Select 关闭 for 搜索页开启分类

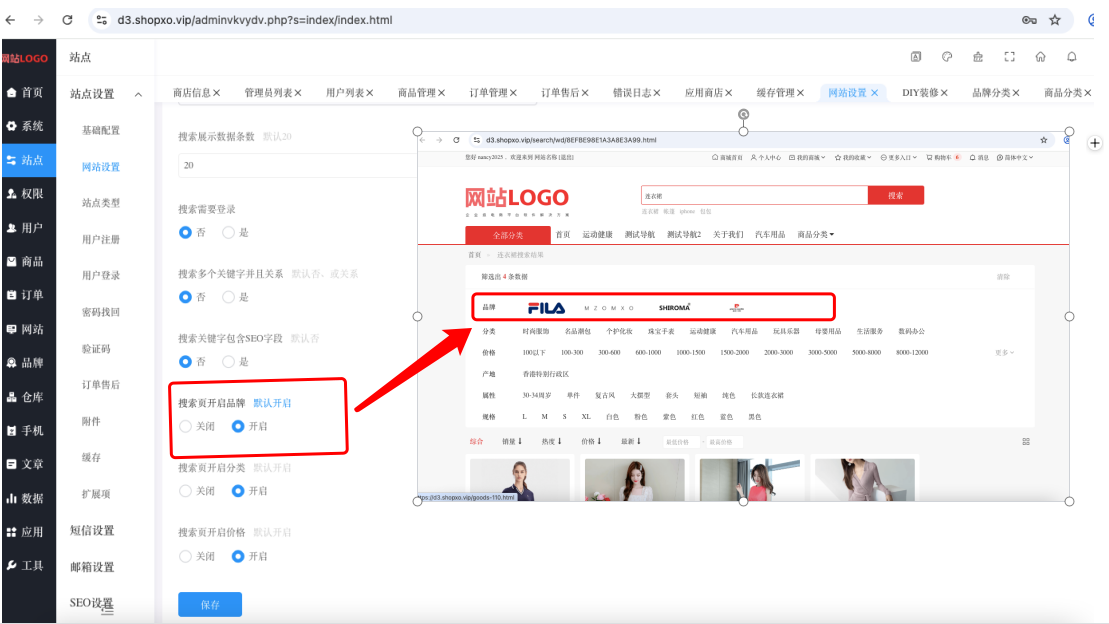(186, 491)
